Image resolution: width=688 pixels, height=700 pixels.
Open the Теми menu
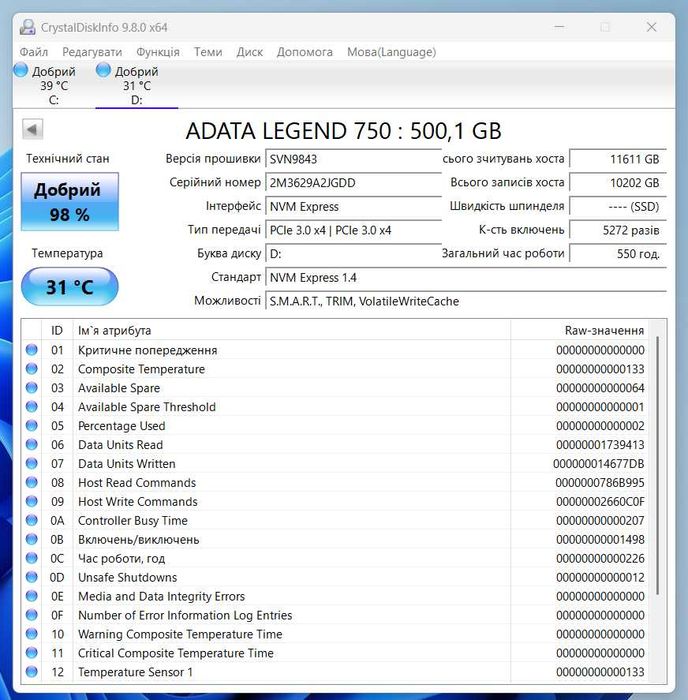click(x=208, y=52)
